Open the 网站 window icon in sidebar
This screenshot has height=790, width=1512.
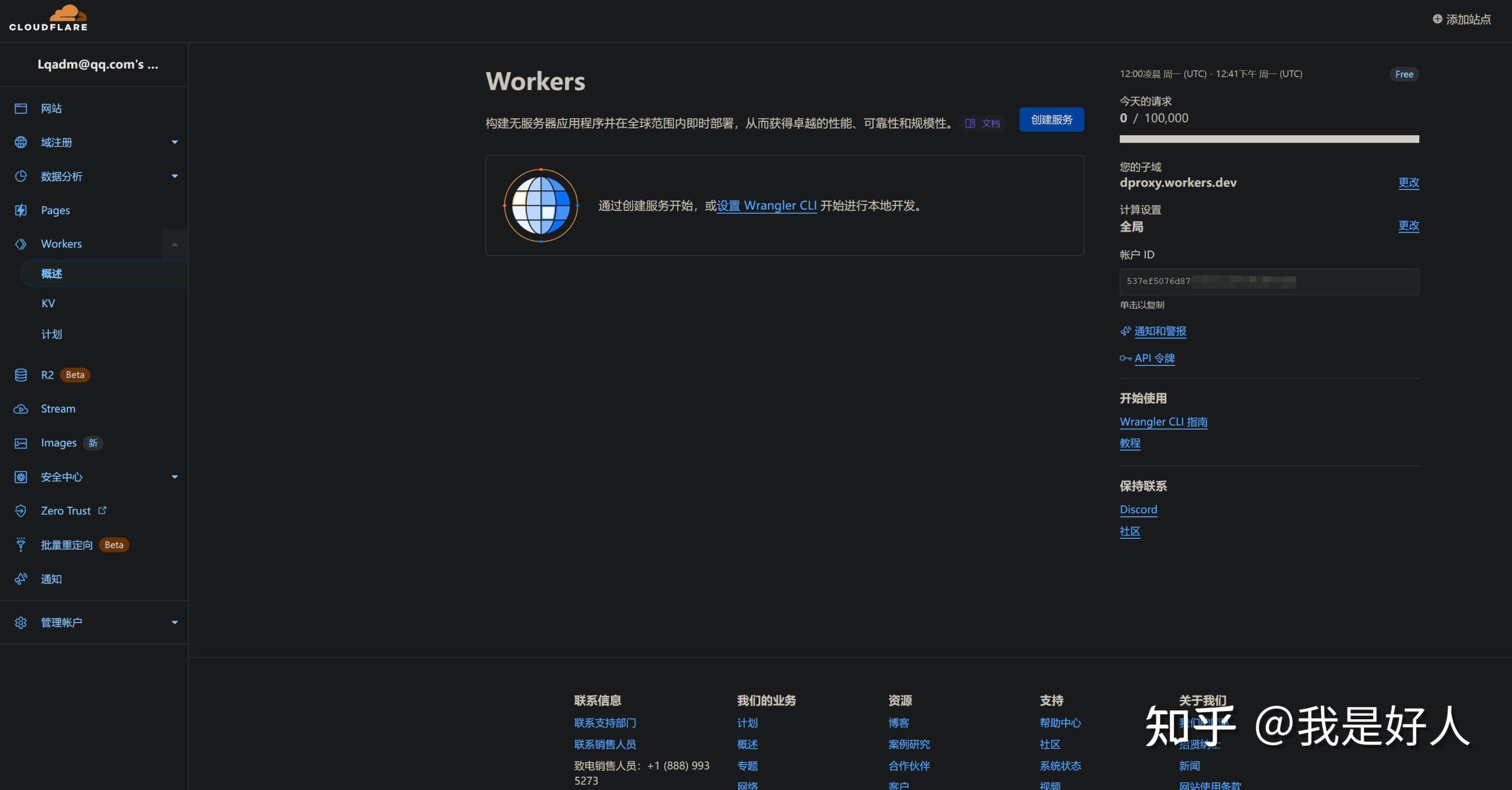coord(21,108)
